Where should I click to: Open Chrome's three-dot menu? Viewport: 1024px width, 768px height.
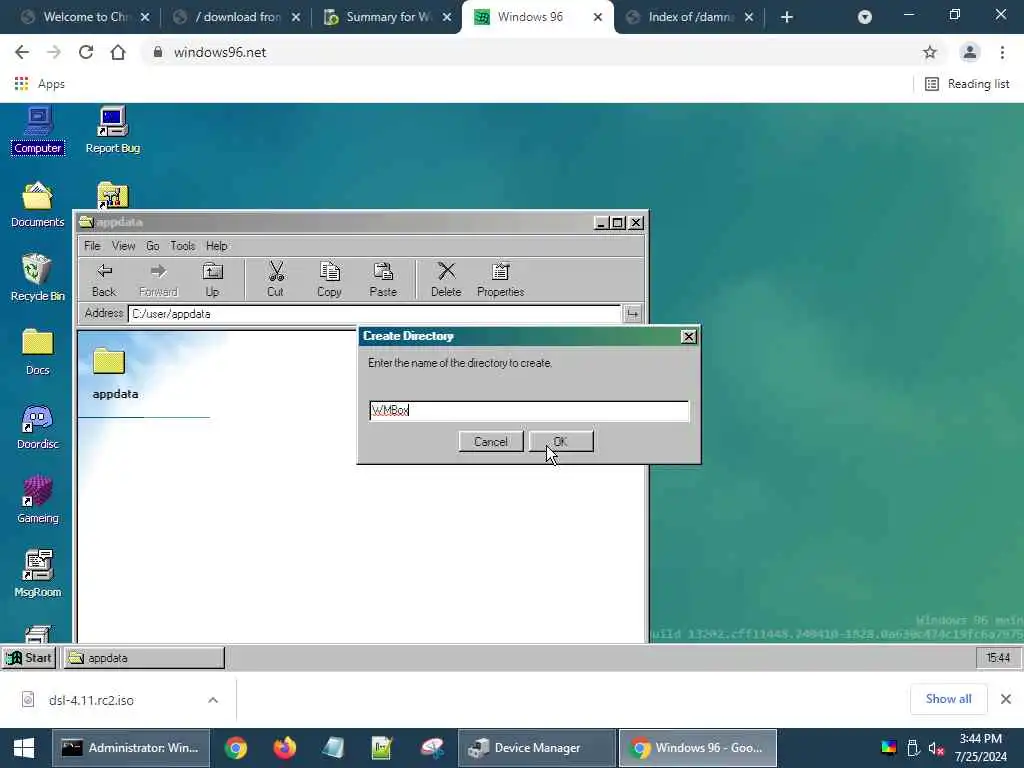click(1002, 52)
